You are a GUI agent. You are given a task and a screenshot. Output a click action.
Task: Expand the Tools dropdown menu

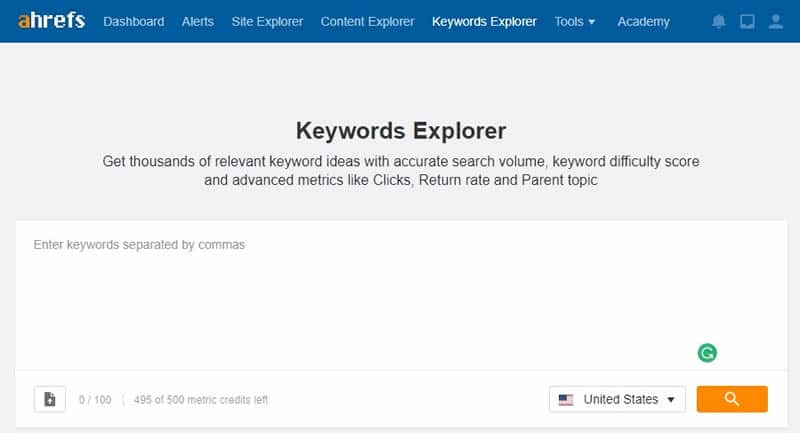click(575, 21)
